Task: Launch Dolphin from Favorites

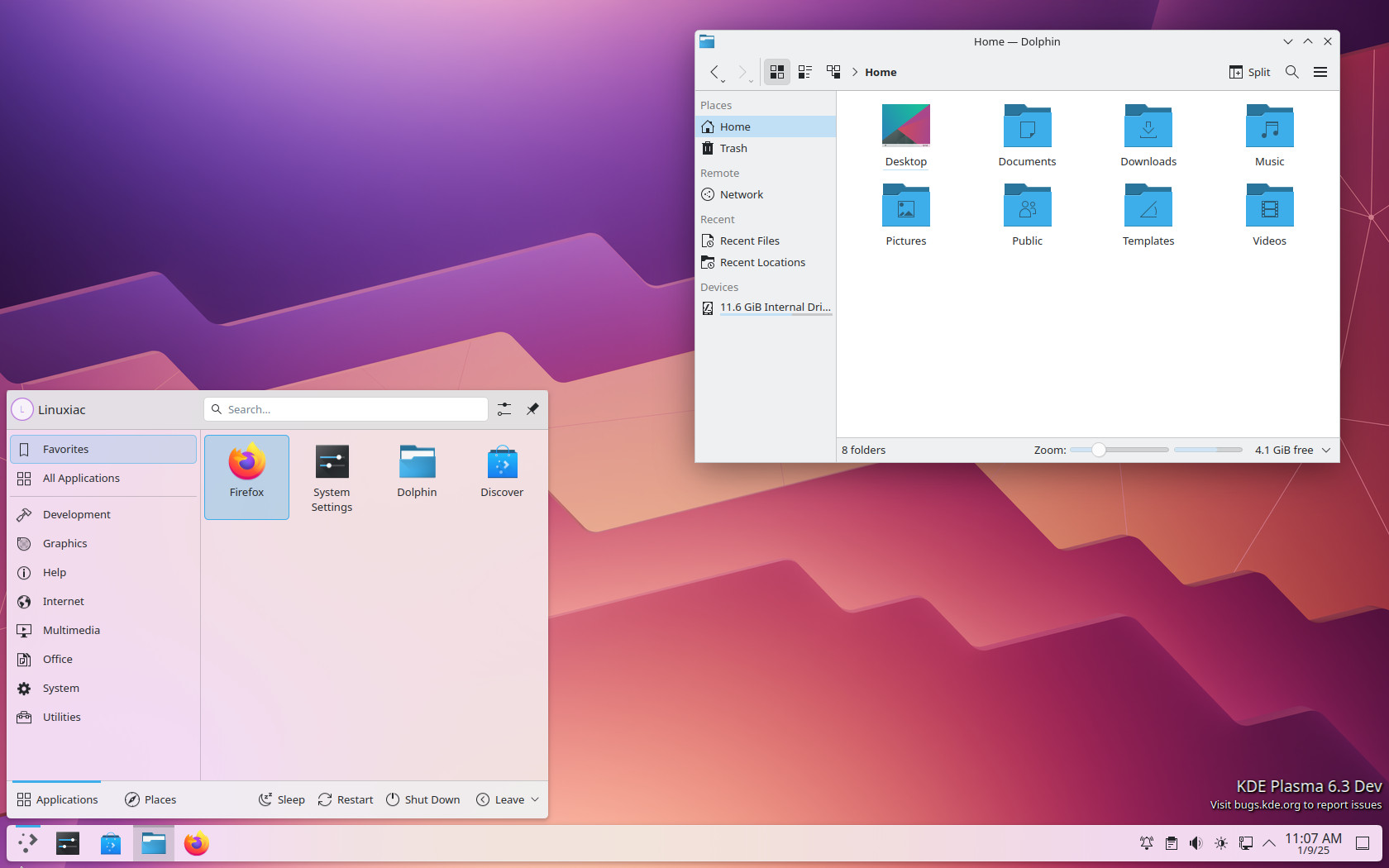Action: [x=417, y=477]
